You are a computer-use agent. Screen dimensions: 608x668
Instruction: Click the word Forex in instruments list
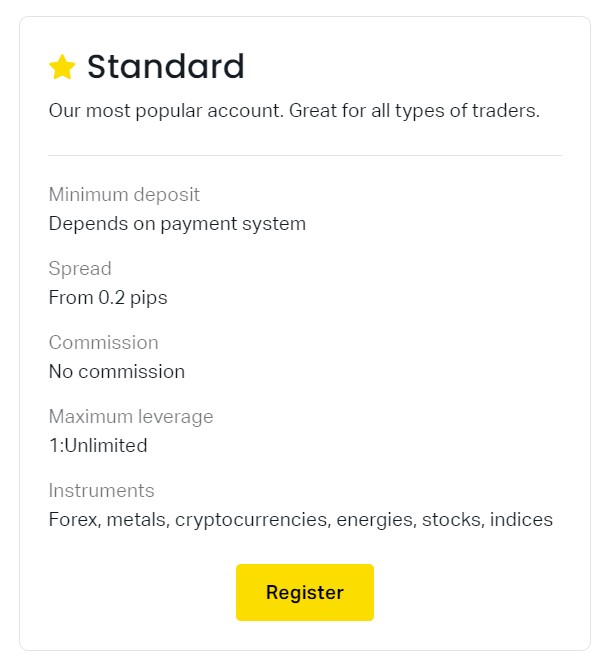point(73,520)
